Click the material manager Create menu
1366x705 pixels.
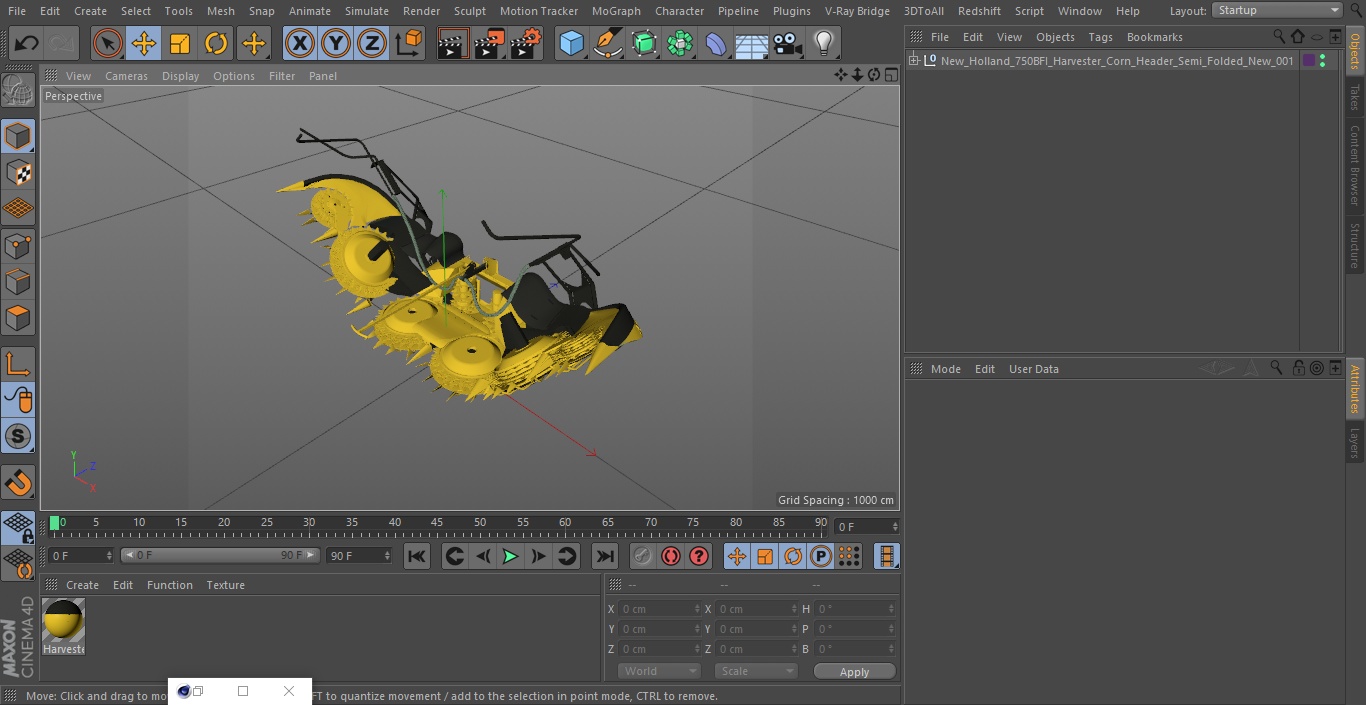82,585
